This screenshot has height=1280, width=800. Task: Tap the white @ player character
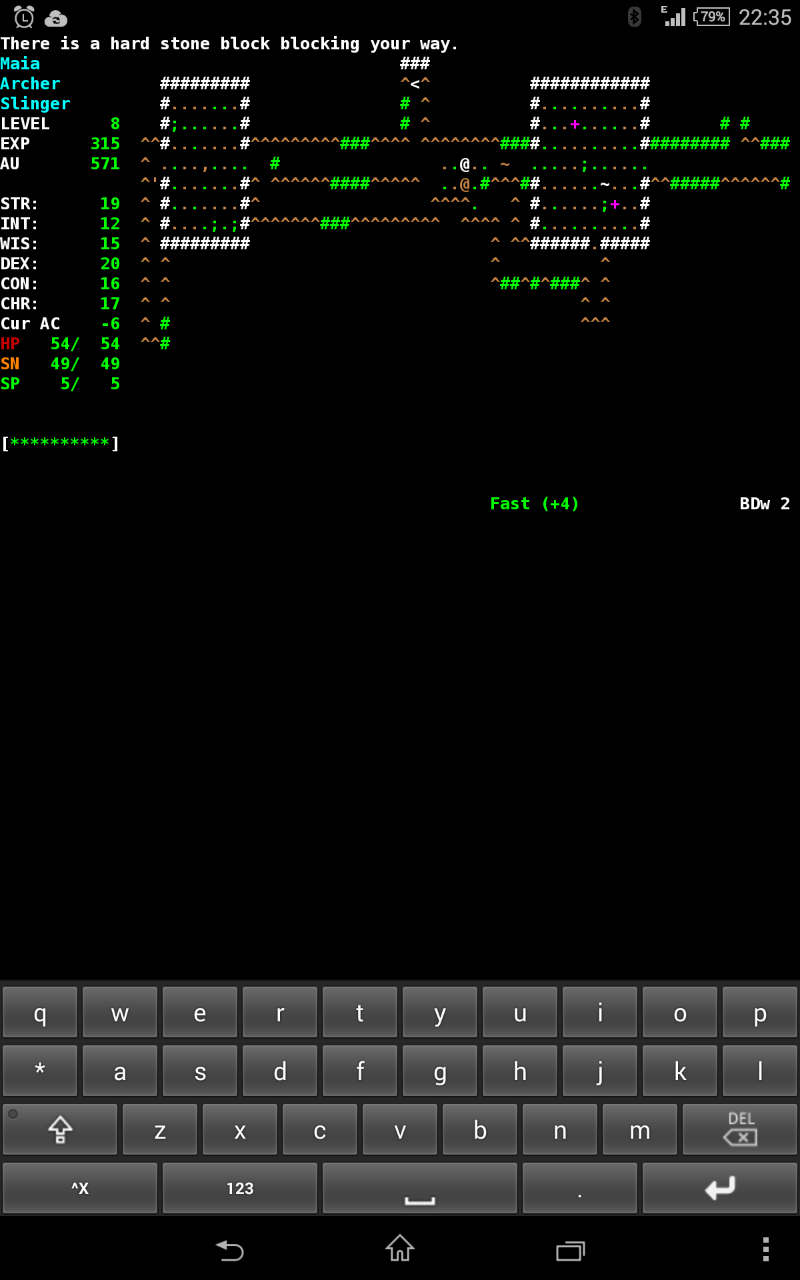pyautogui.click(x=465, y=164)
